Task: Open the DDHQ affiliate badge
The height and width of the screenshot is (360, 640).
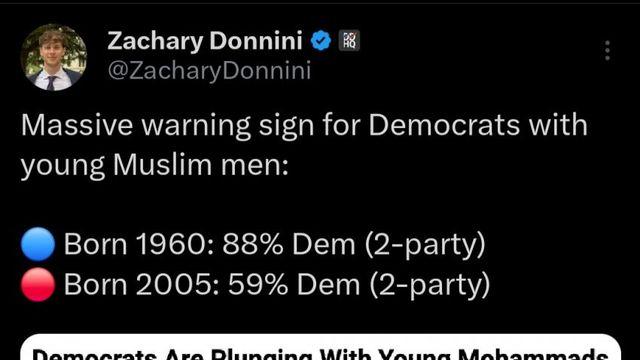Action: coord(349,41)
